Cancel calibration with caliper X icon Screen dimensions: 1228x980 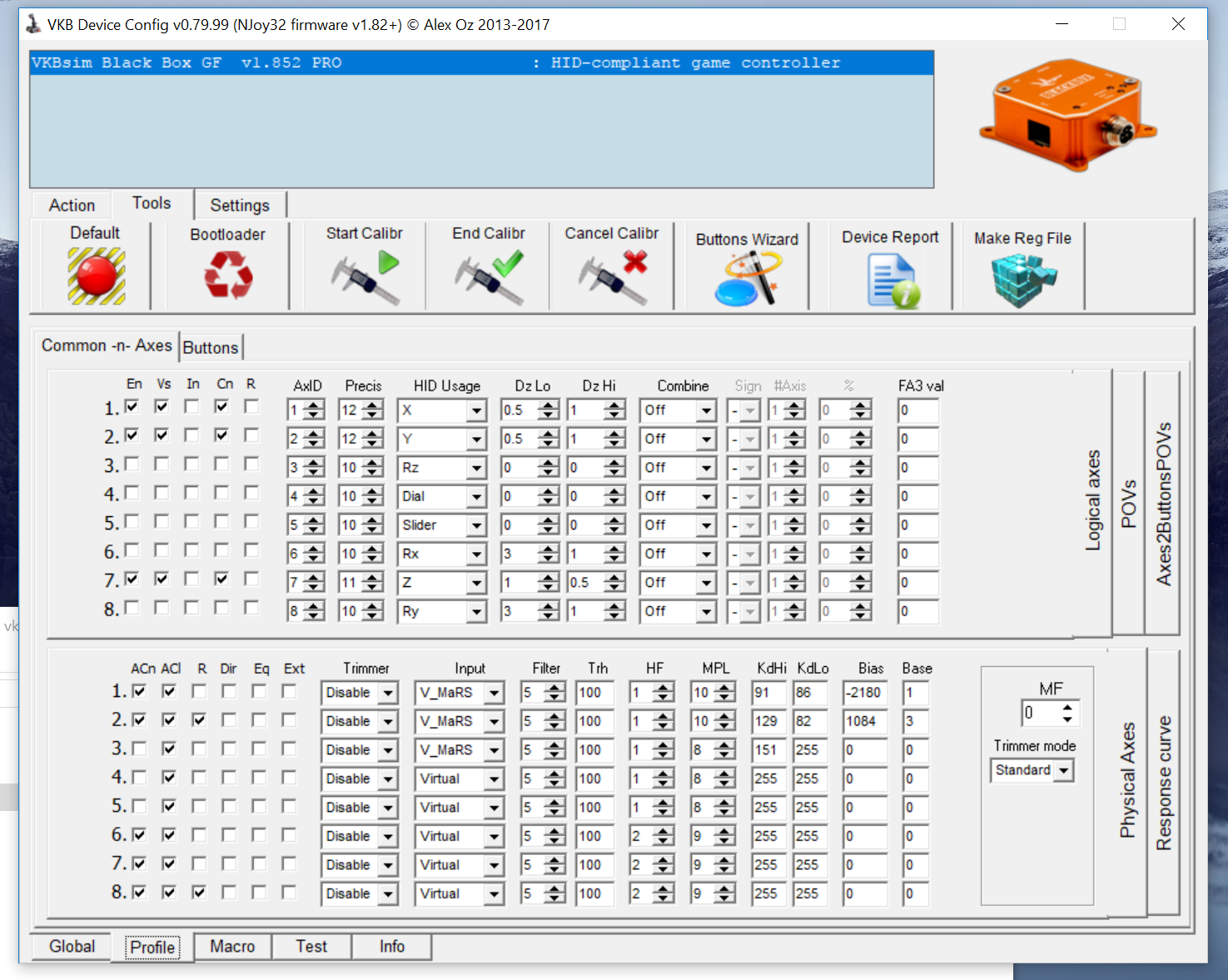pos(613,277)
